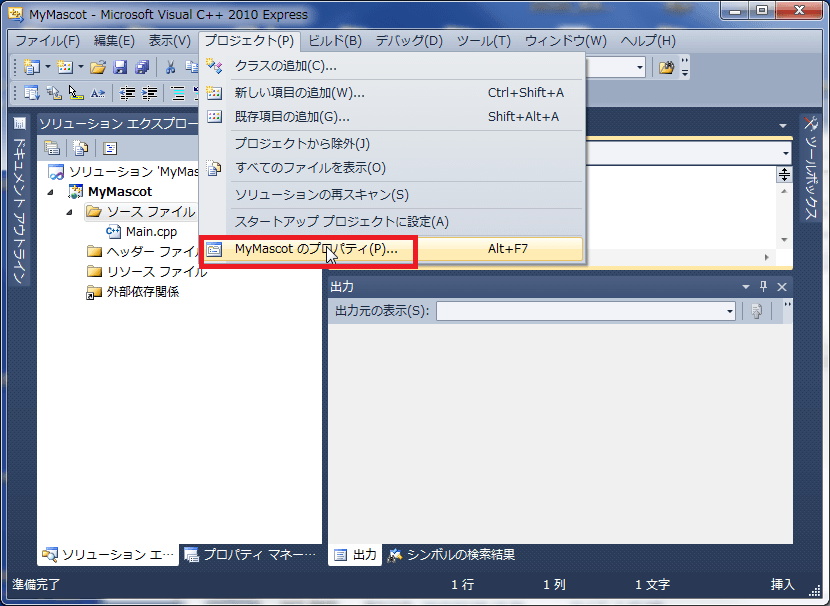Image resolution: width=830 pixels, height=606 pixels.
Task: Click the editor vertical scrollbar down arrow
Action: point(784,240)
